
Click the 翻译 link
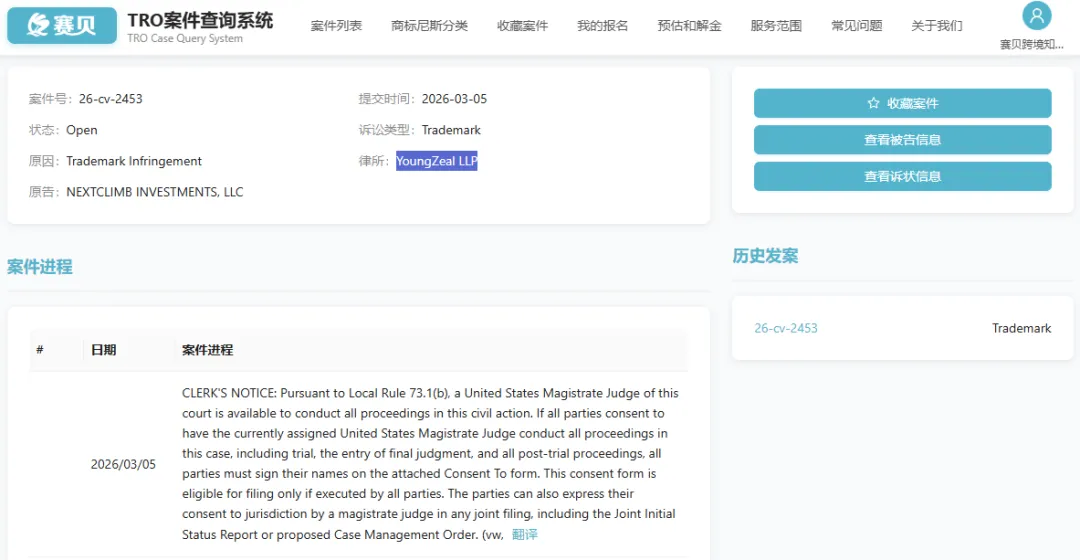point(525,535)
